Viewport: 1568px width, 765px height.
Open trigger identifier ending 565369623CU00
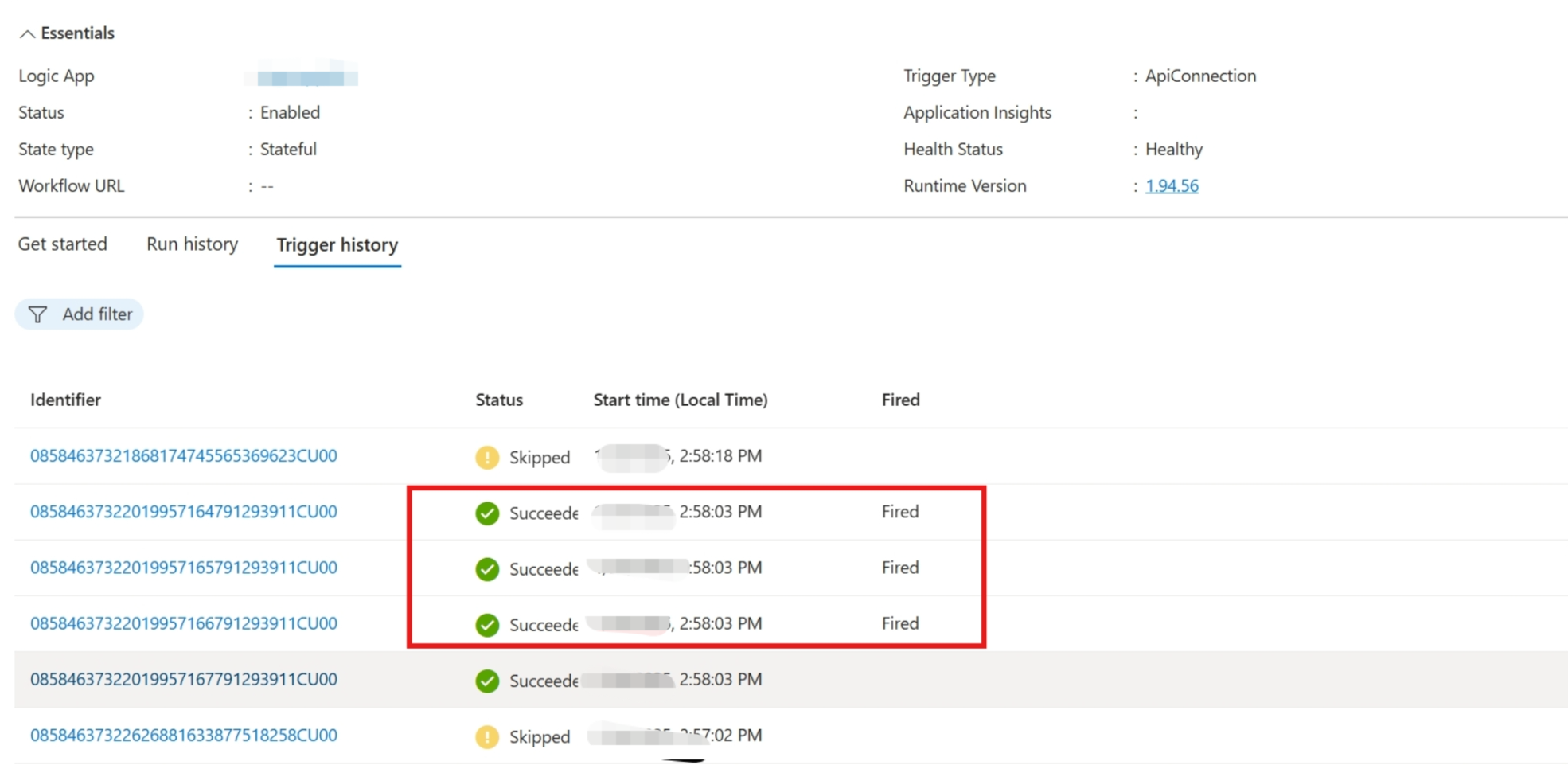click(183, 456)
